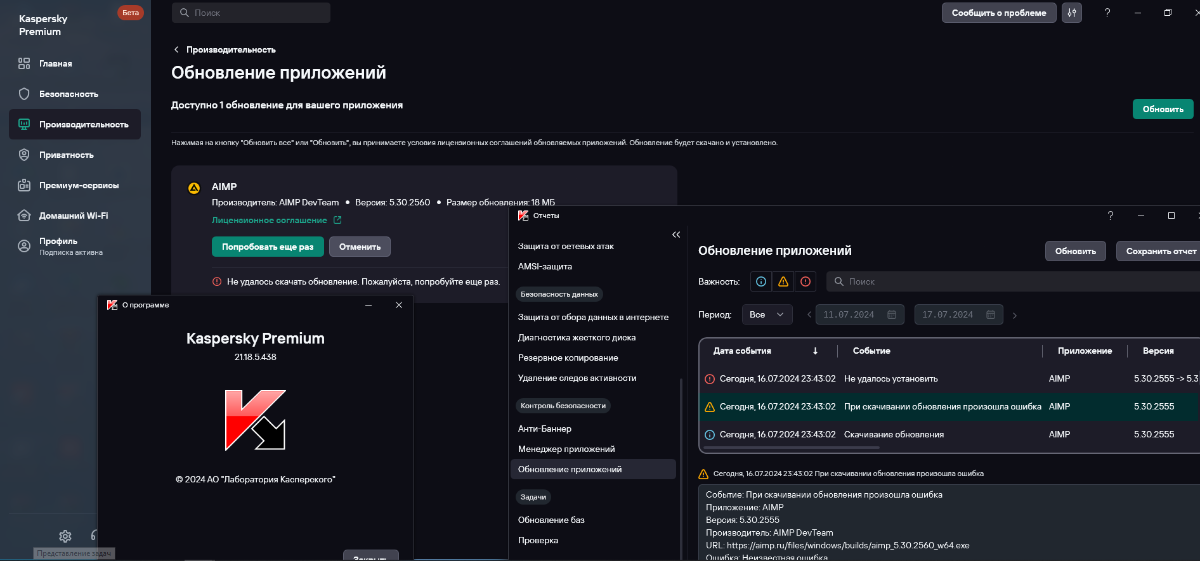Screen dimensions: 1200x561
Task: Click the Сохранить отчет button
Action: (x=1160, y=251)
